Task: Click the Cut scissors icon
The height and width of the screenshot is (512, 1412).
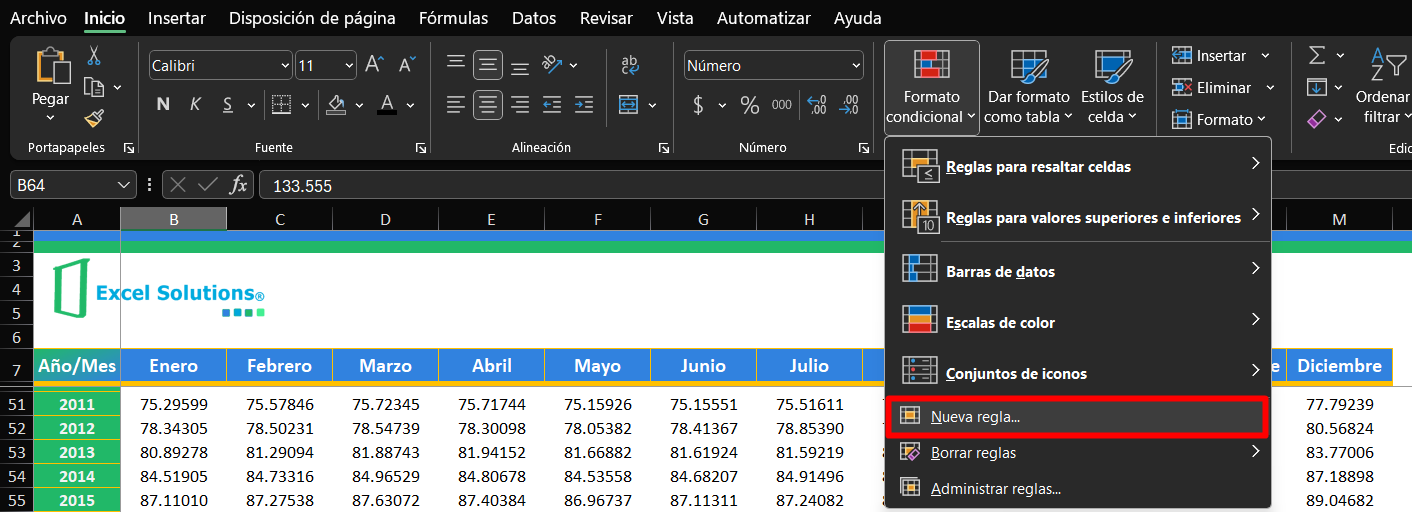Action: point(94,56)
